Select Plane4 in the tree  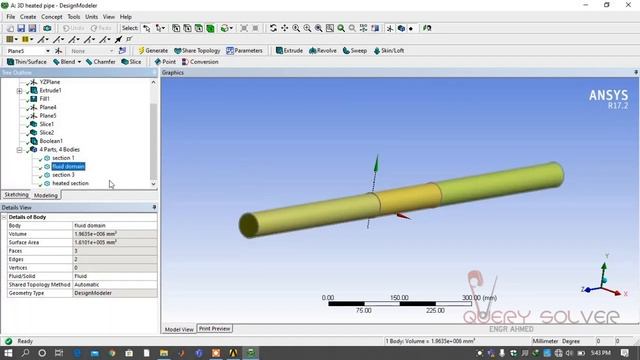pos(48,107)
